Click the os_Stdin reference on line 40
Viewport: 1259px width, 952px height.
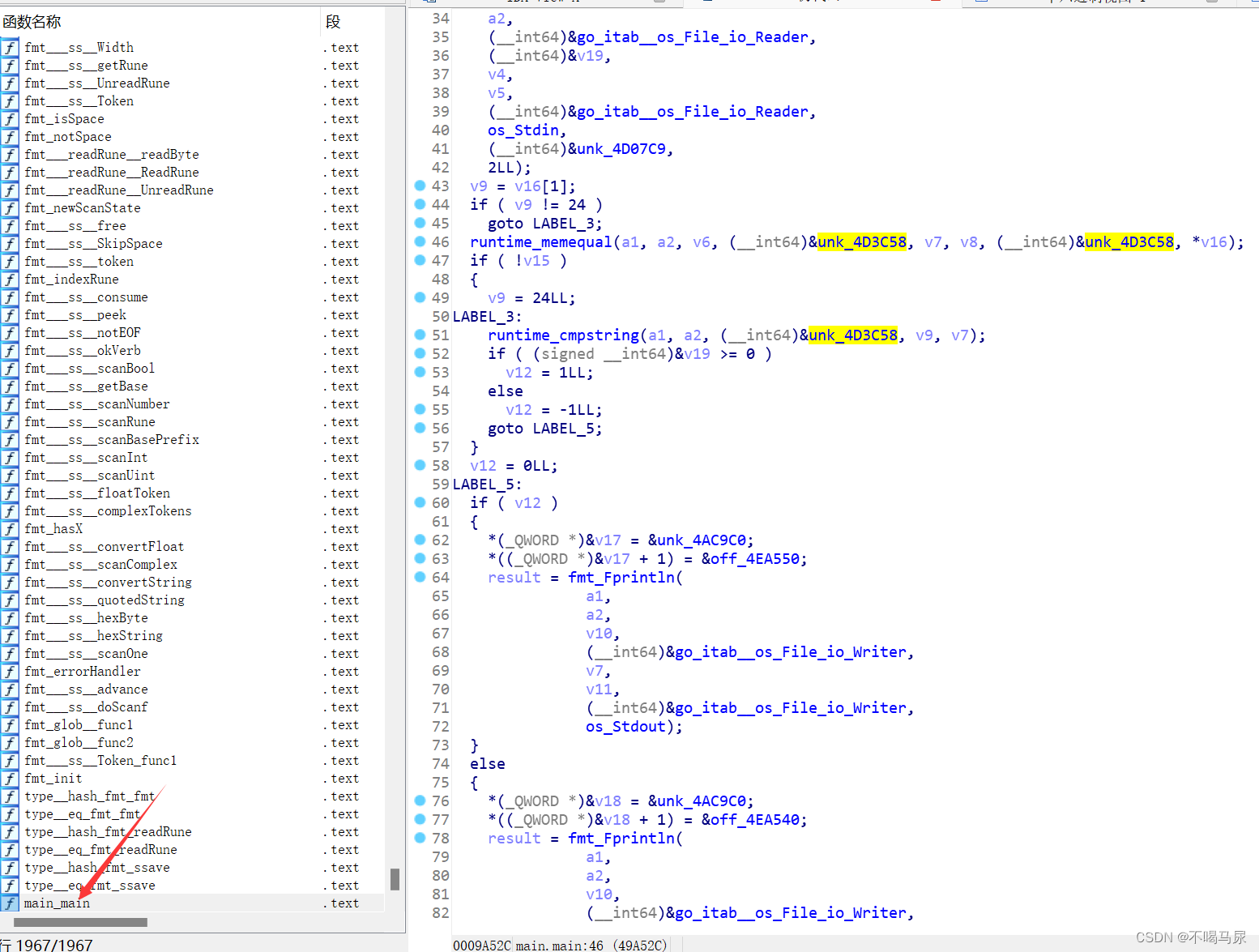coord(523,130)
